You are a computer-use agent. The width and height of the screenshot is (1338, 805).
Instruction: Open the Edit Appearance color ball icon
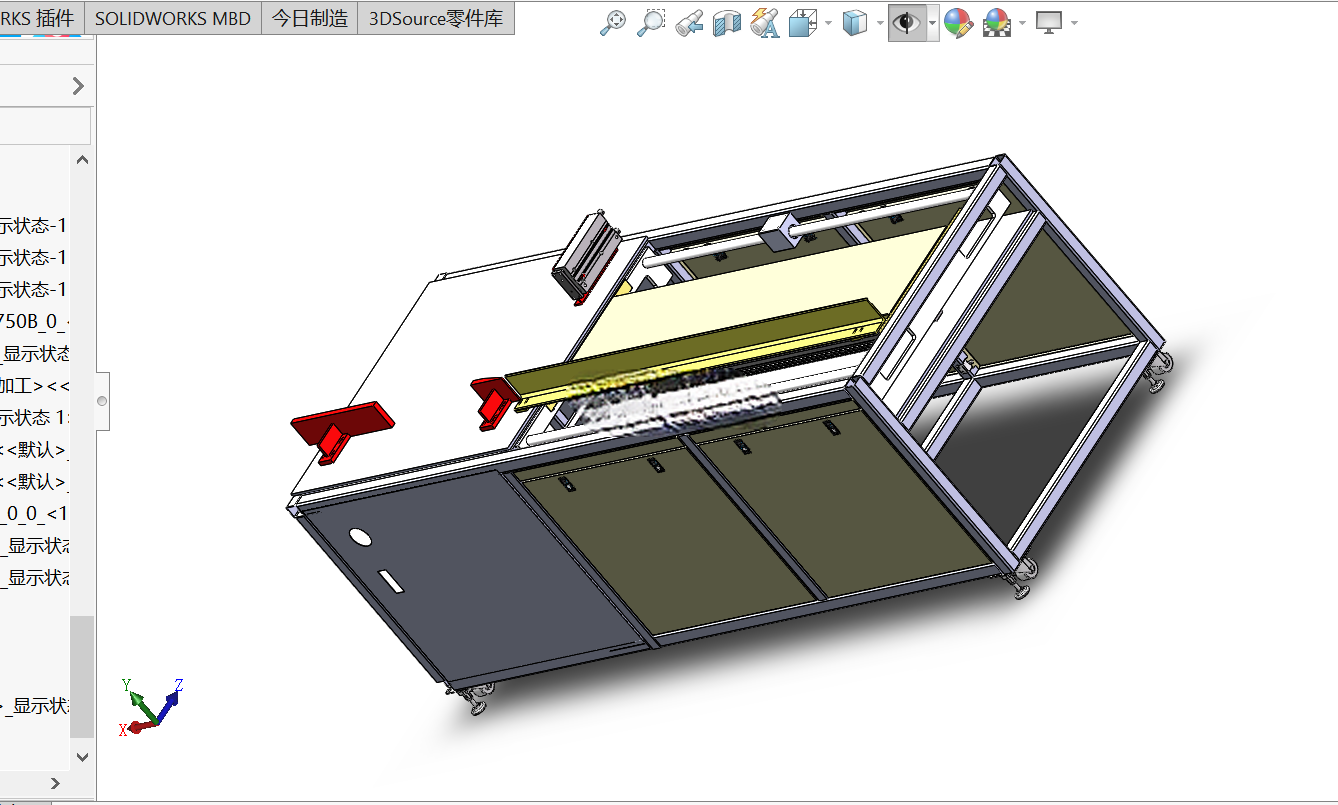[x=958, y=23]
